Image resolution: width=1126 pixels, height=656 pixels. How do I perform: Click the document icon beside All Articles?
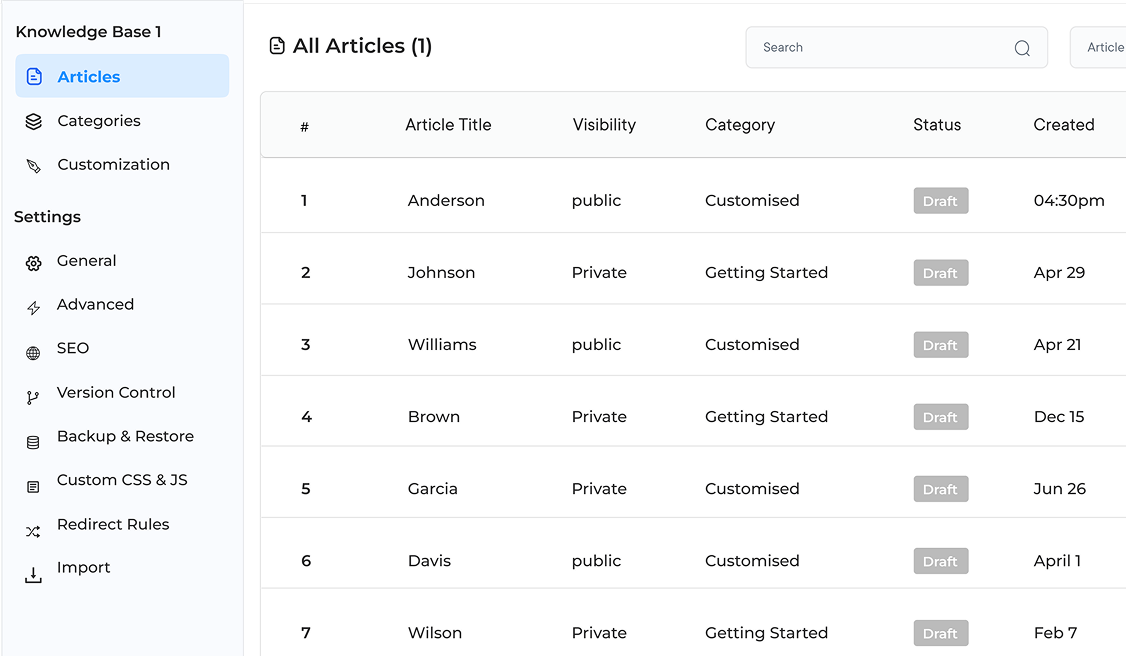pyautogui.click(x=276, y=46)
